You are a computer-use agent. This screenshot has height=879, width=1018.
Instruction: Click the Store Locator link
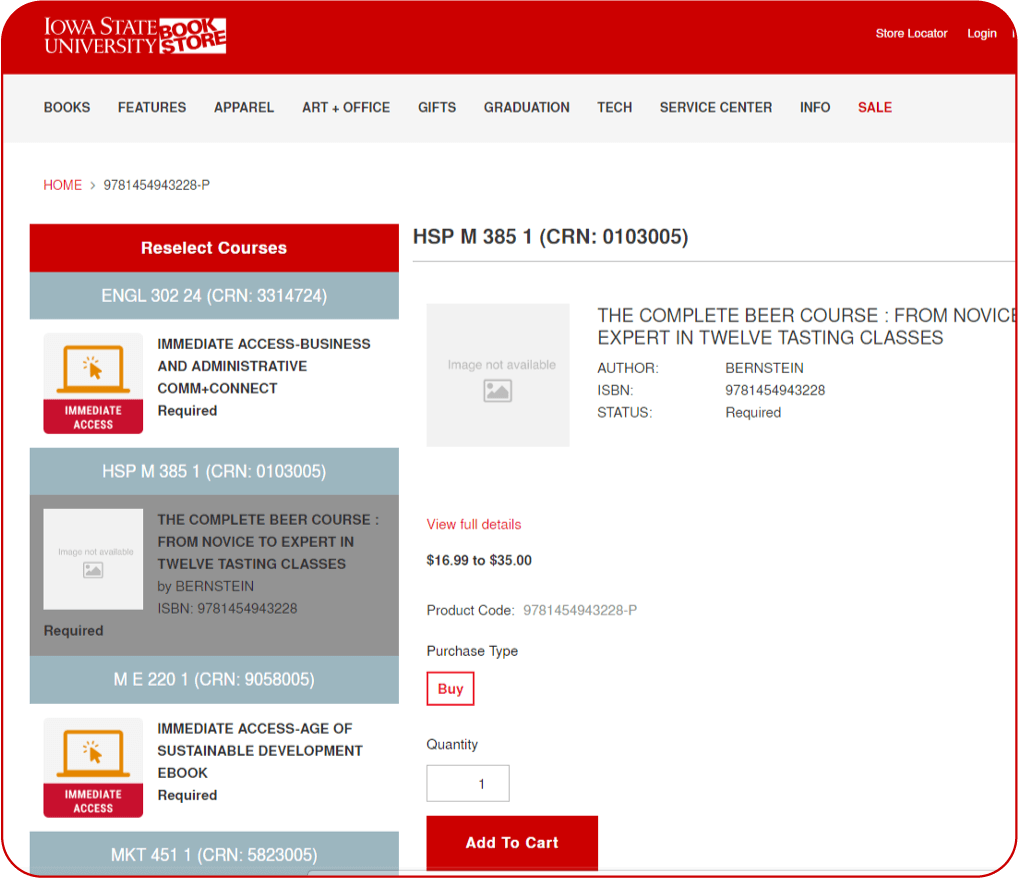911,34
